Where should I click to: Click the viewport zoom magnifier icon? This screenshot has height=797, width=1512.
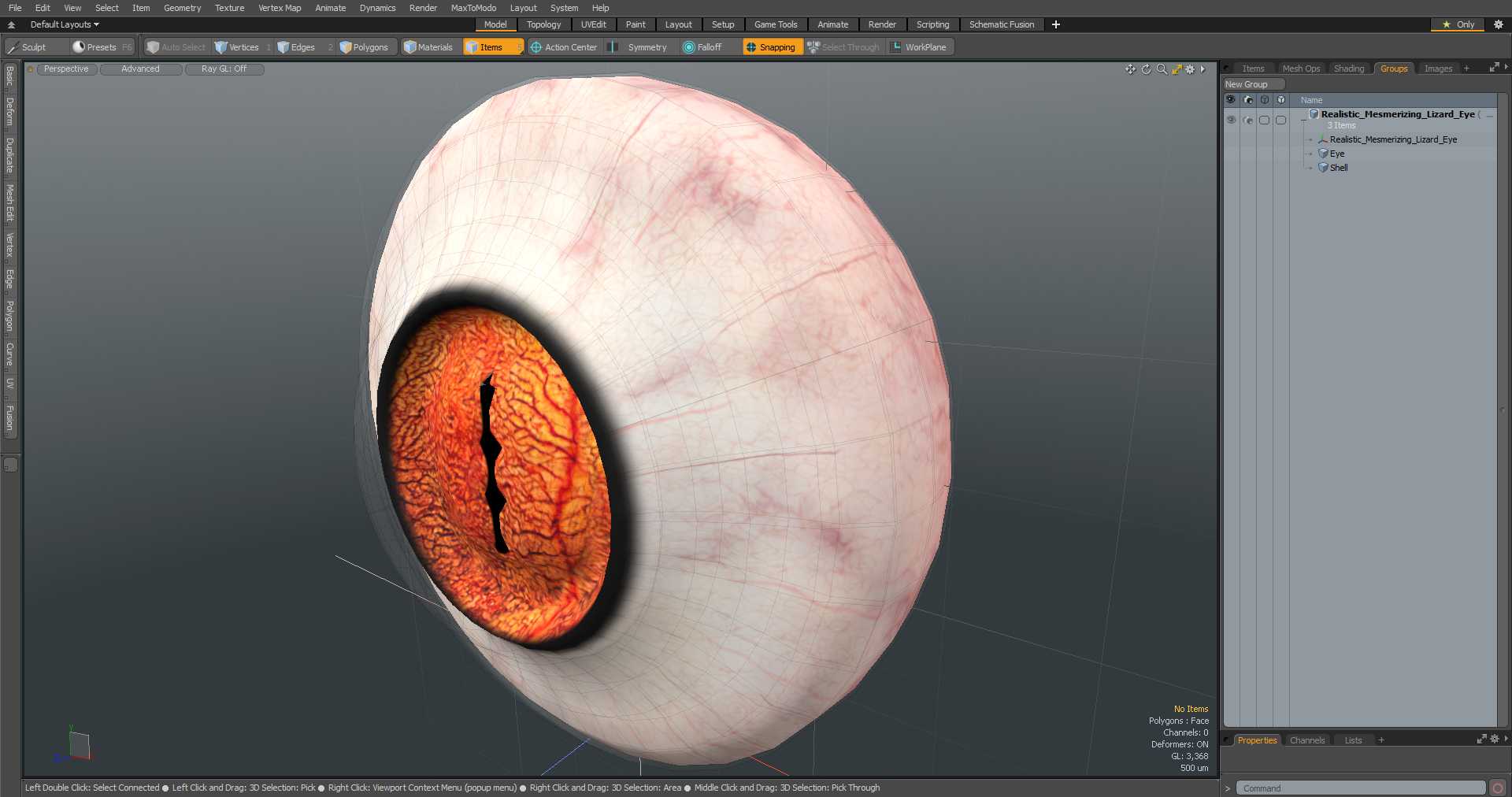click(x=1162, y=69)
